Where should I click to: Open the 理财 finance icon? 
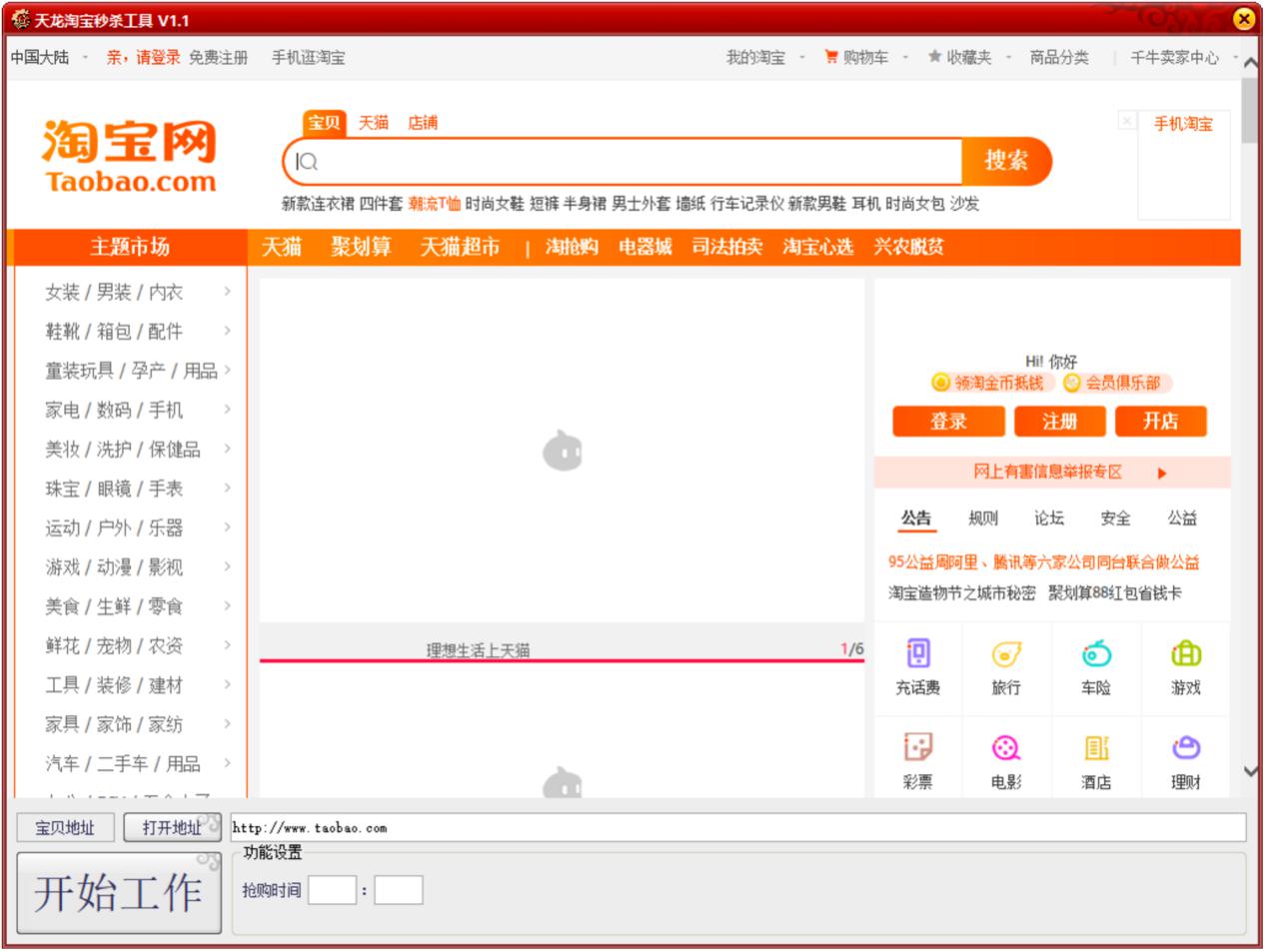point(1185,748)
